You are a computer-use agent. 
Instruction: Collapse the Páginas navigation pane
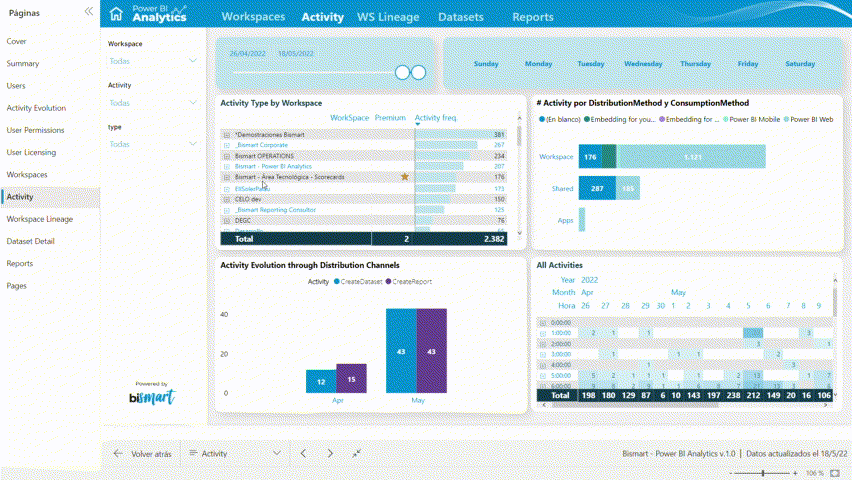point(89,12)
